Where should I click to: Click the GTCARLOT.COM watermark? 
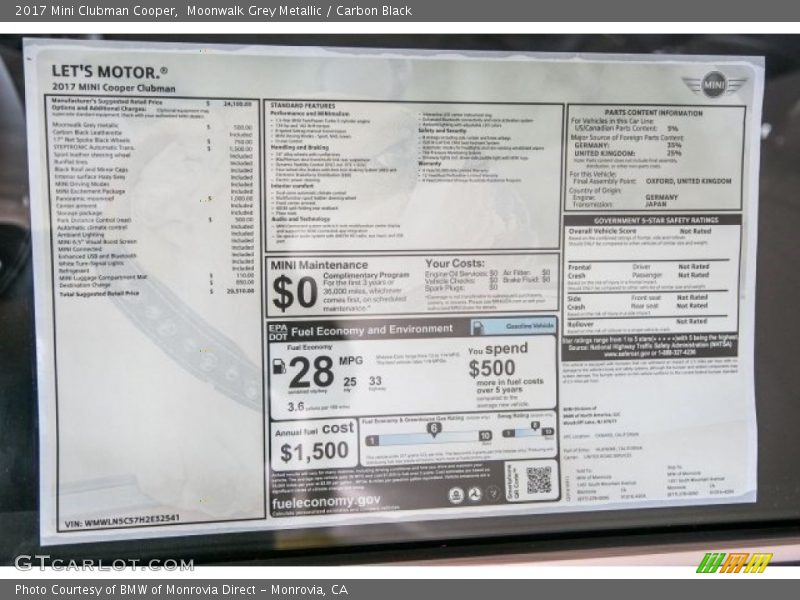[x=104, y=563]
